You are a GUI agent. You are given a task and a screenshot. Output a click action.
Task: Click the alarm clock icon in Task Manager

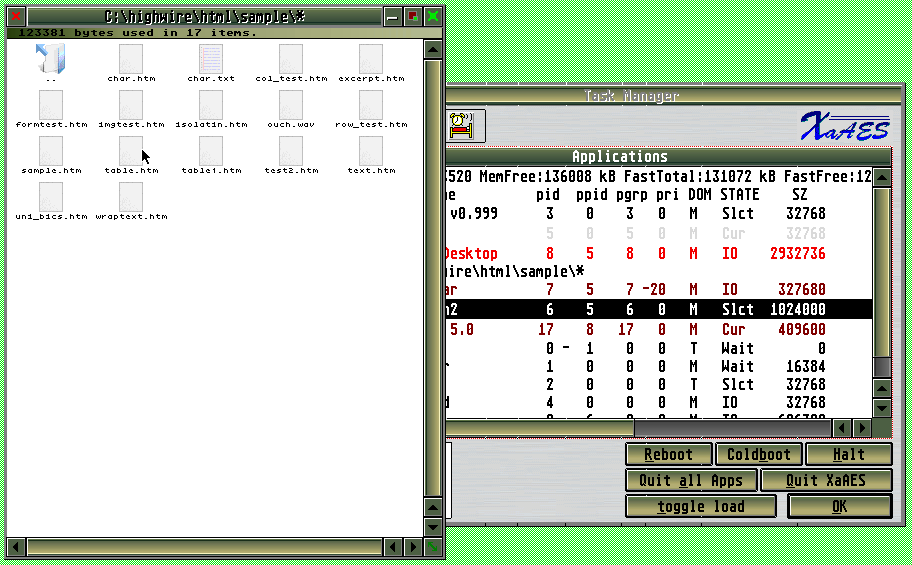[462, 126]
